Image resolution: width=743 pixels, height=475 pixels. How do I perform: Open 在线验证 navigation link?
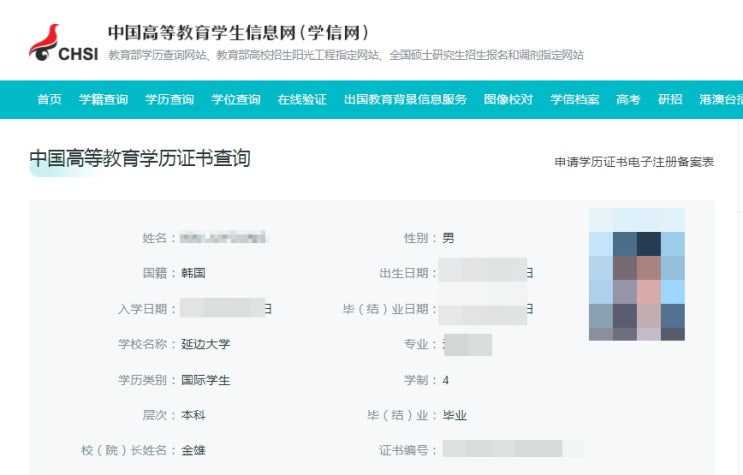click(x=302, y=99)
